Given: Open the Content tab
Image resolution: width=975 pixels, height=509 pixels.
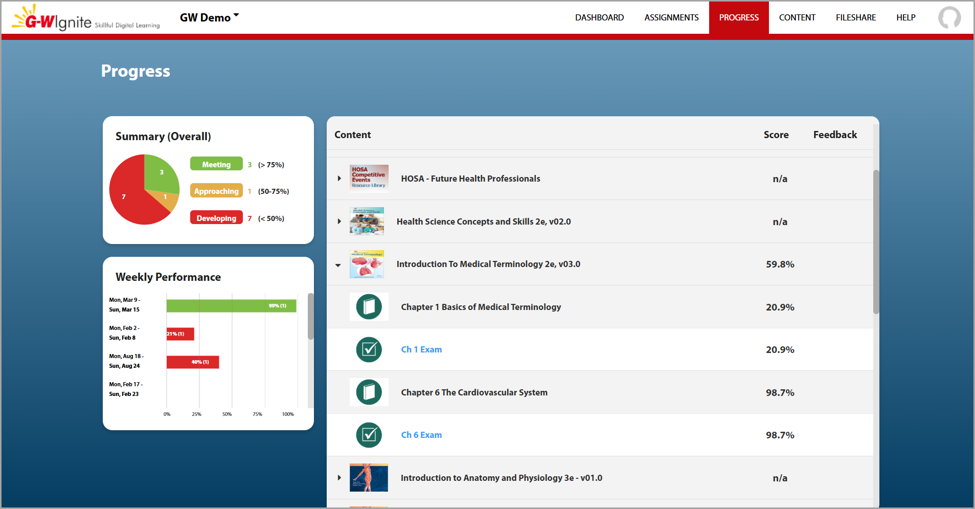Looking at the screenshot, I should [797, 17].
